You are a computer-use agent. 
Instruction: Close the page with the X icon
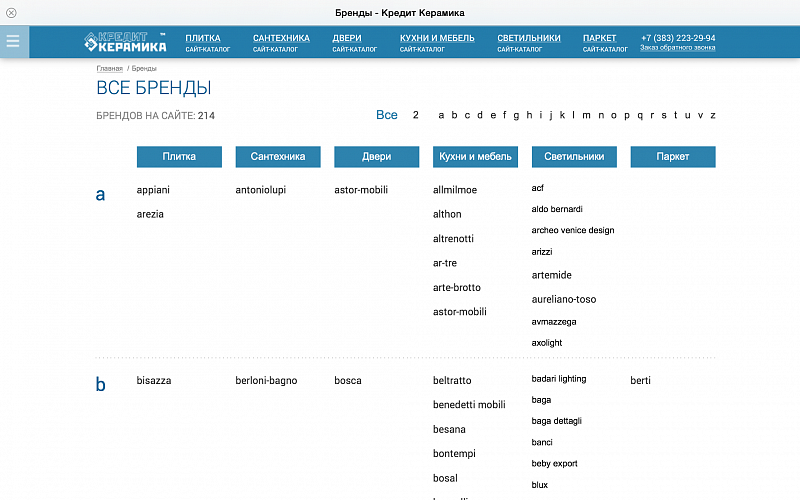coord(11,13)
